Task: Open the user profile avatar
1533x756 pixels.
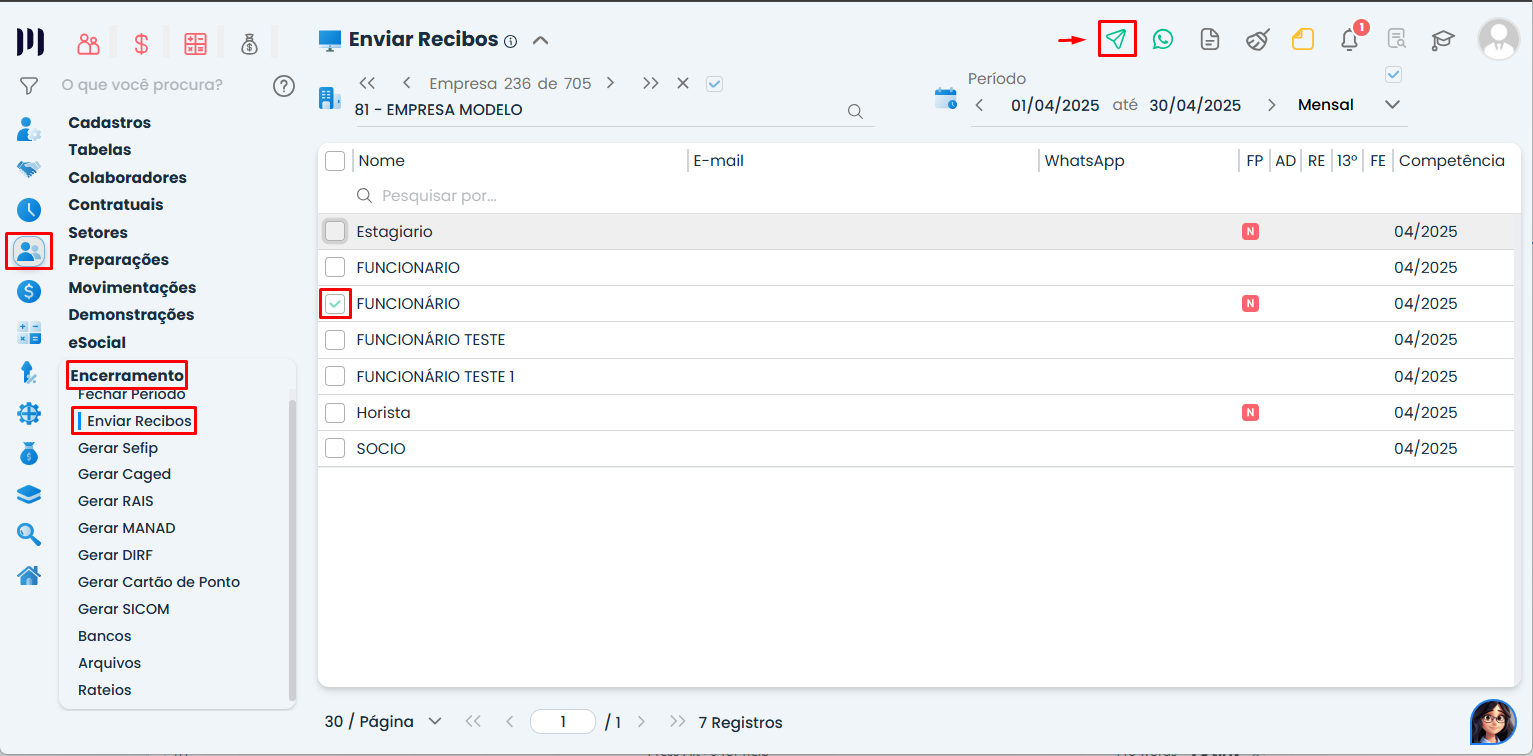Action: pos(1499,39)
